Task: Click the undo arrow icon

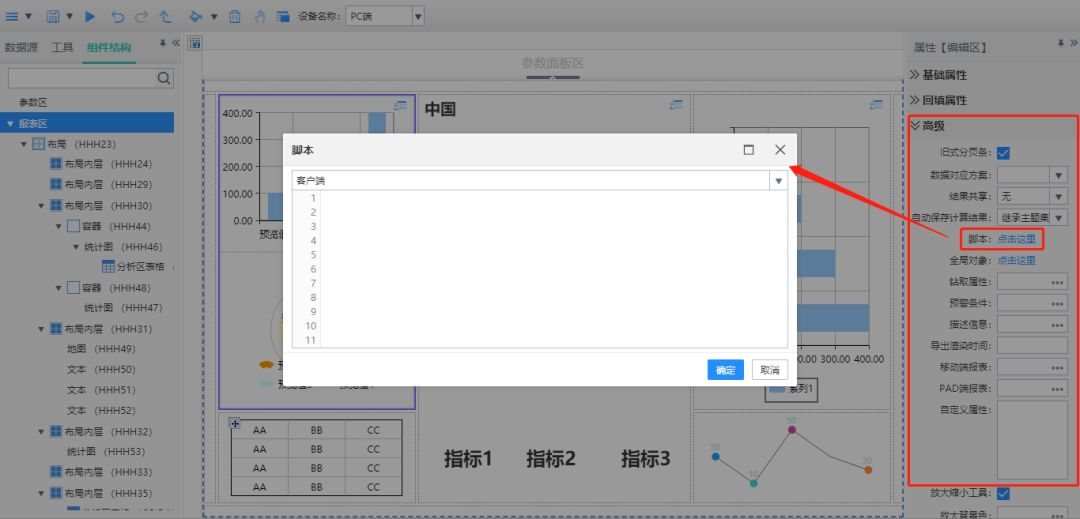Action: point(117,16)
